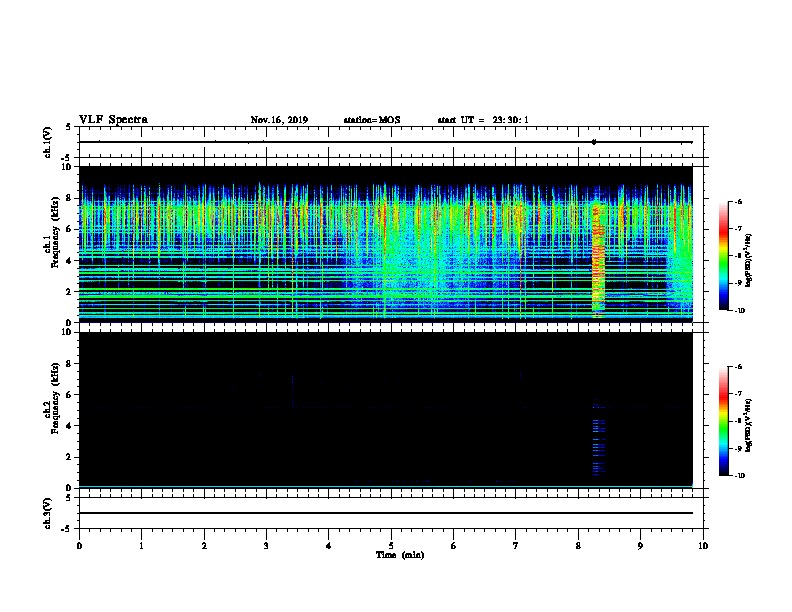Click time axis tick label "6"
The height and width of the screenshot is (612, 792).
454,545
